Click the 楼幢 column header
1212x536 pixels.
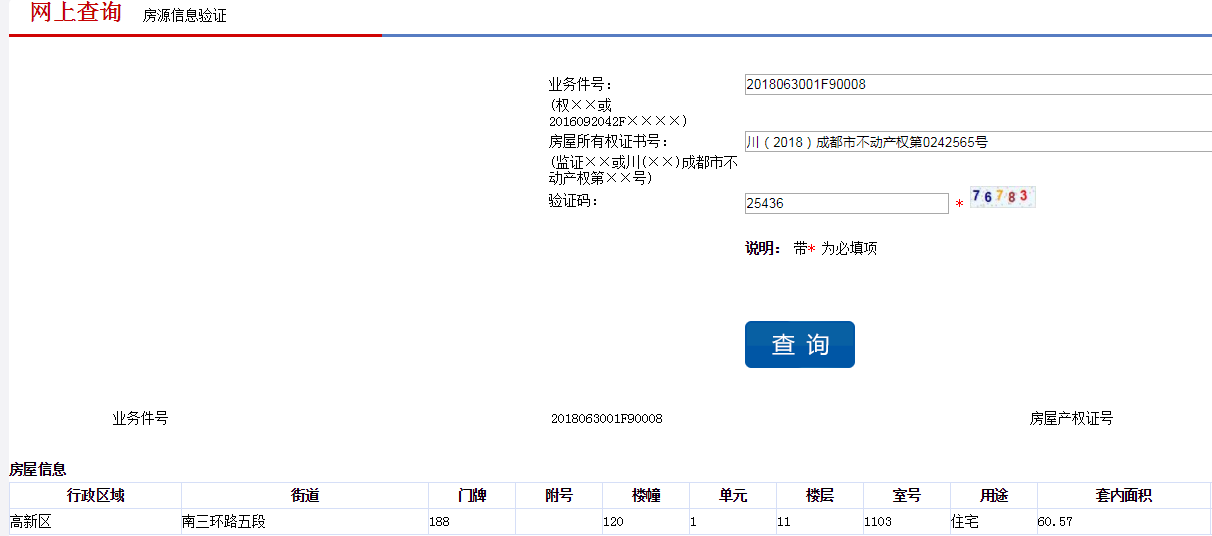pyautogui.click(x=645, y=496)
